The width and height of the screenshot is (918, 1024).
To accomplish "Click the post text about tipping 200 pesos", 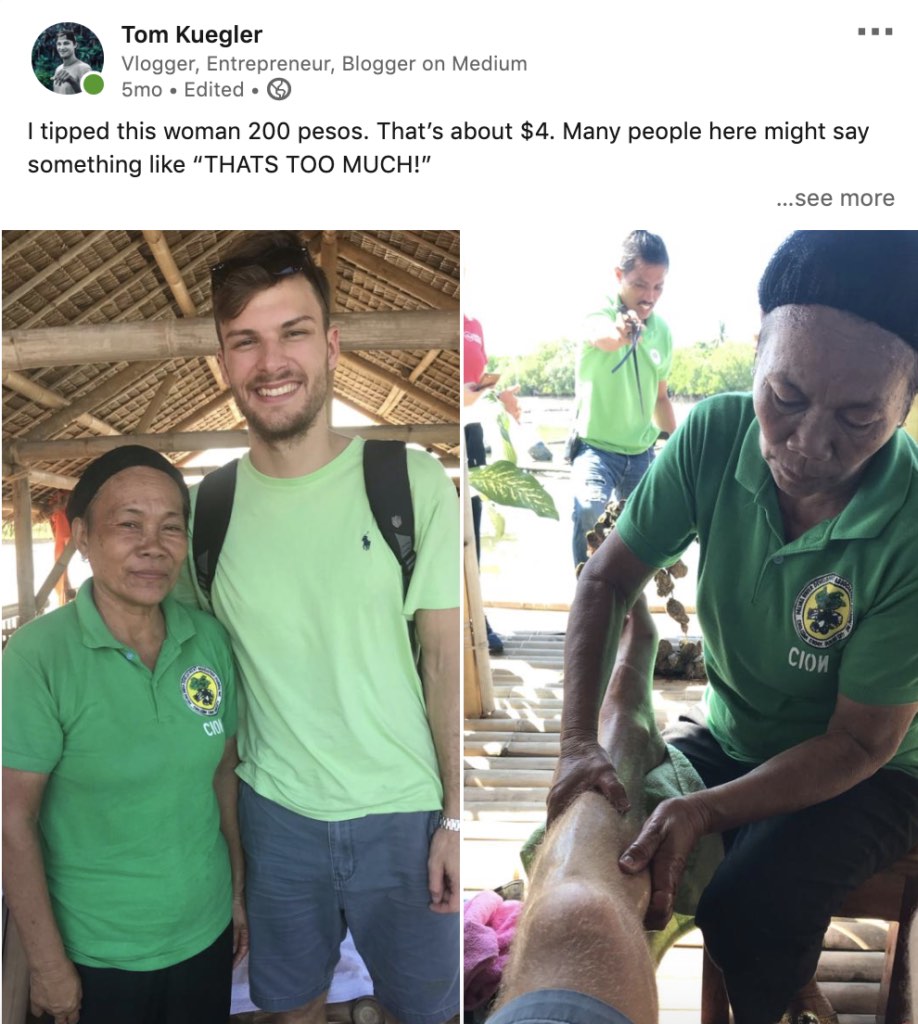I will coord(448,148).
